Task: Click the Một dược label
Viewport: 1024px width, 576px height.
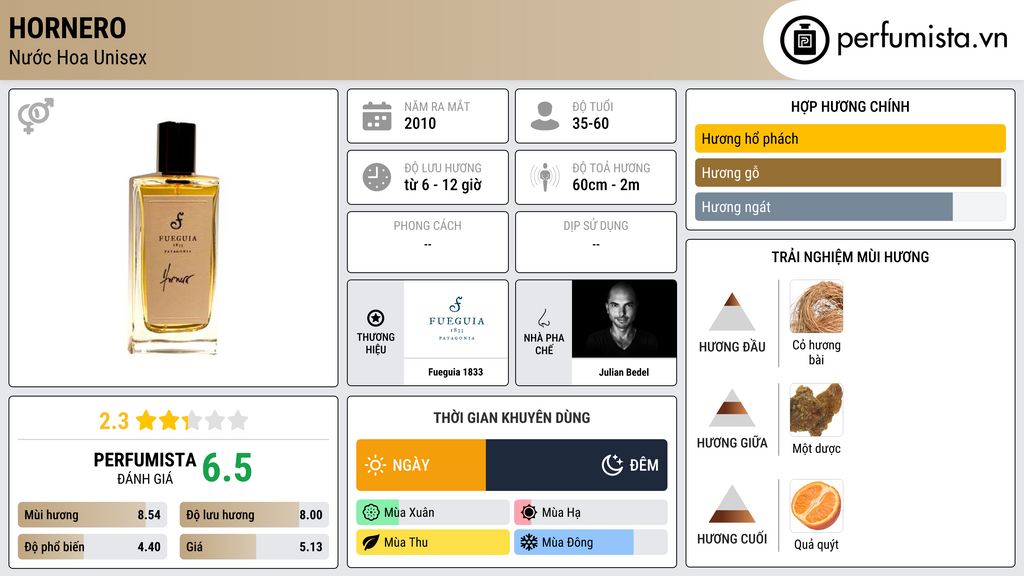Action: click(x=816, y=449)
